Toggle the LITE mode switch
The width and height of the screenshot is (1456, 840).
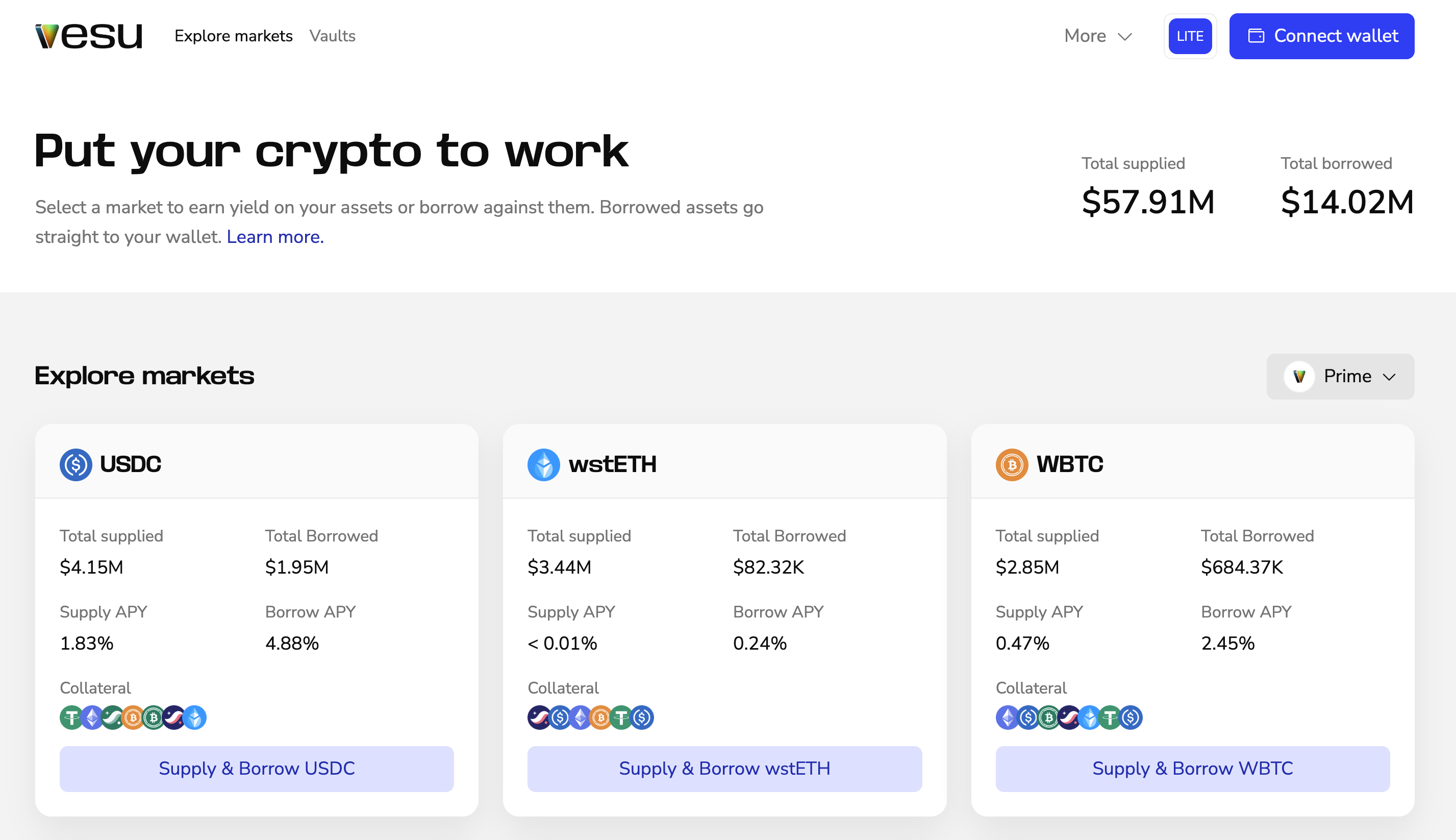click(x=1190, y=36)
